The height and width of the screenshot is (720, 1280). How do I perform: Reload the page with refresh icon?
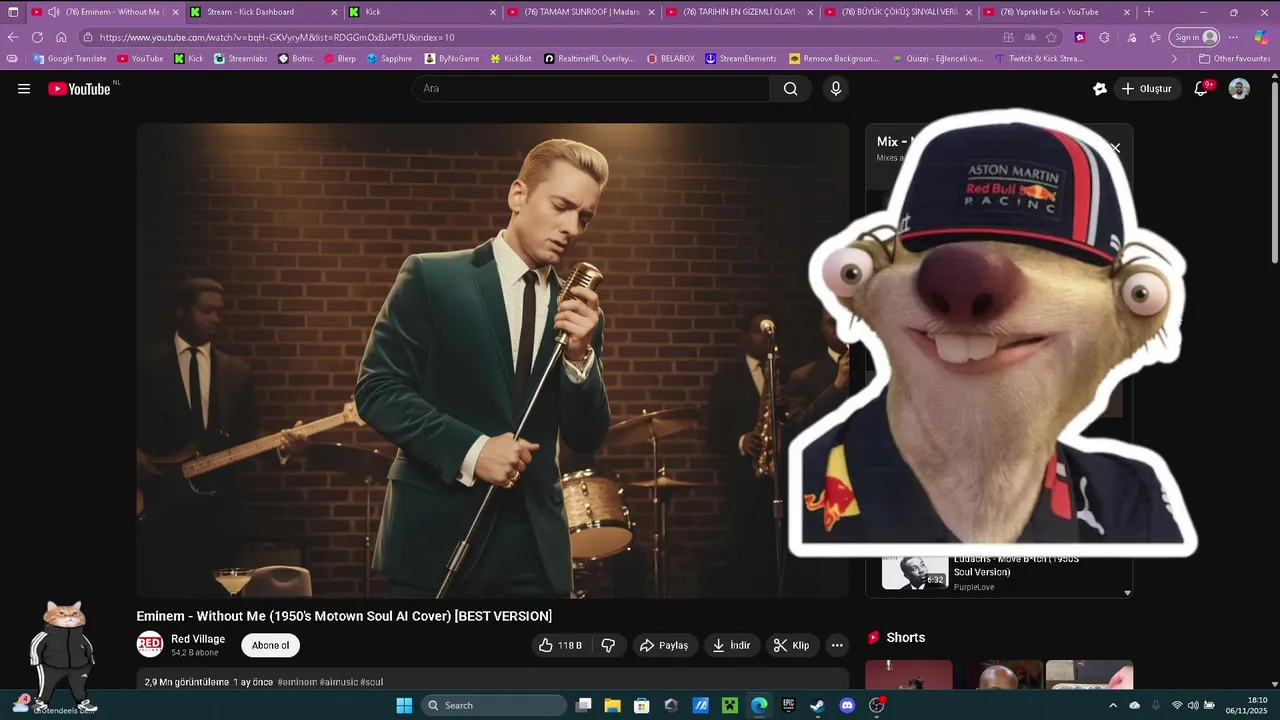point(37,37)
